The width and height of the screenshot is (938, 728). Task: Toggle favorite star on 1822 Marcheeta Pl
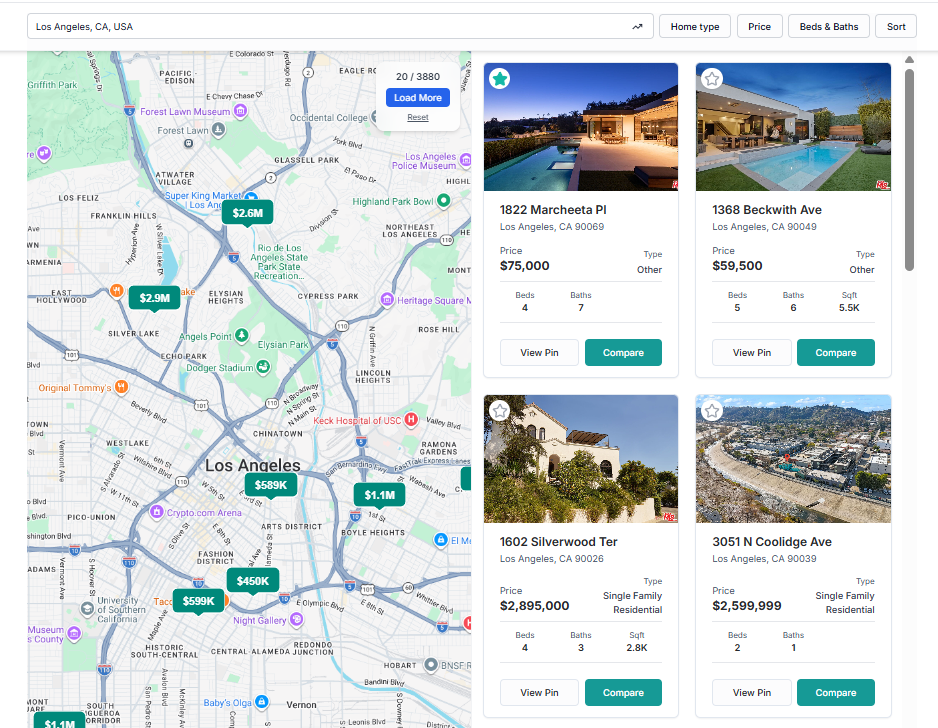point(500,78)
